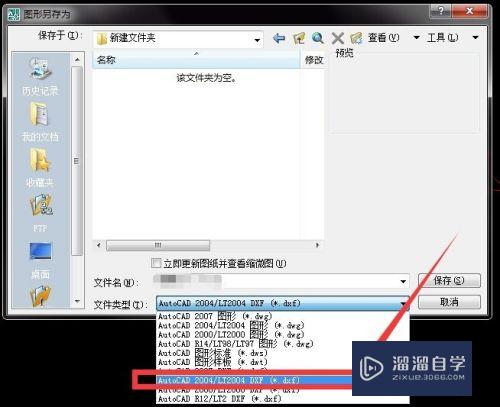This screenshot has height=407, width=500.
Task: Click sidebar scrollbar down arrow
Action: coord(77,301)
